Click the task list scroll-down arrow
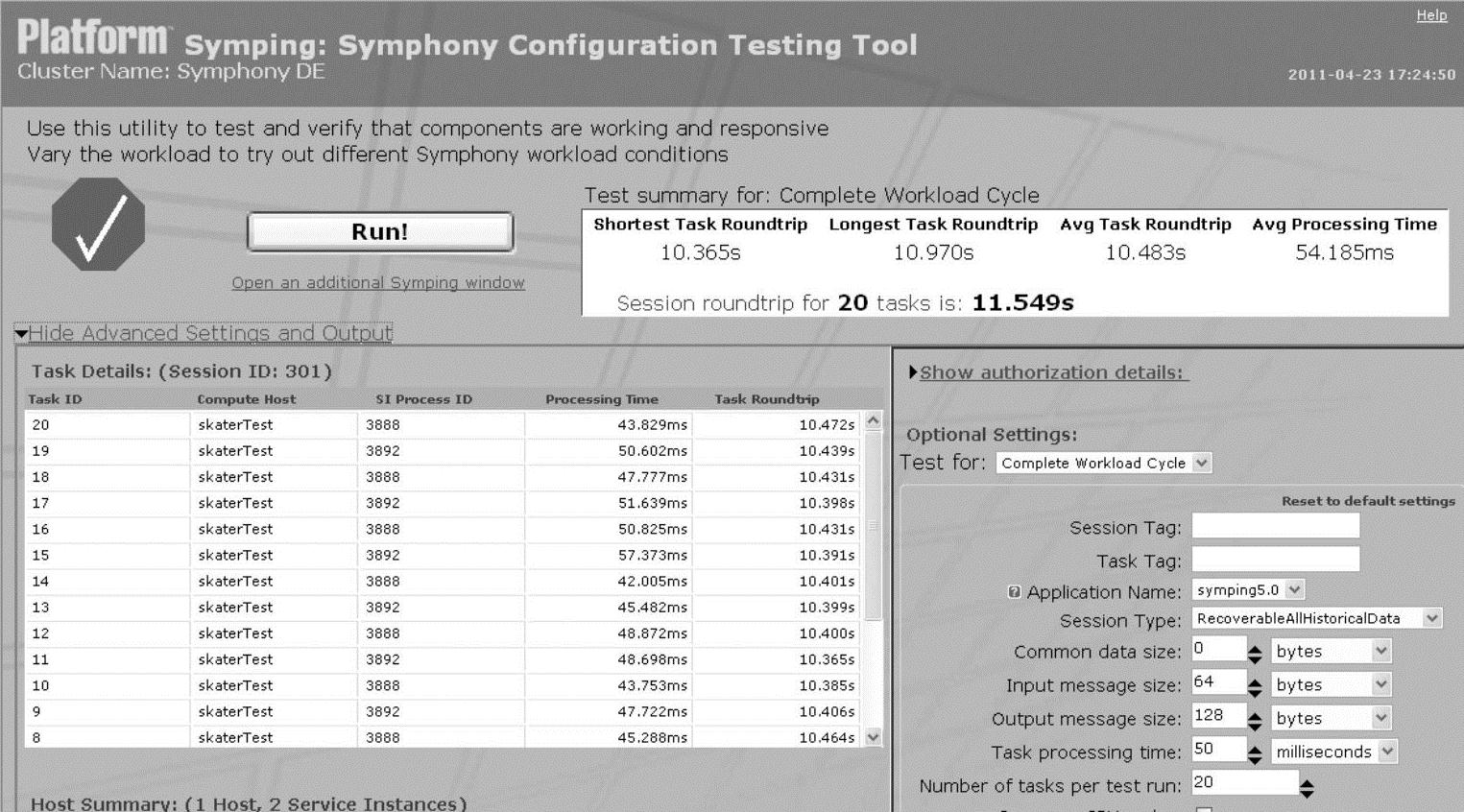Image resolution: width=1464 pixels, height=812 pixels. click(x=873, y=737)
